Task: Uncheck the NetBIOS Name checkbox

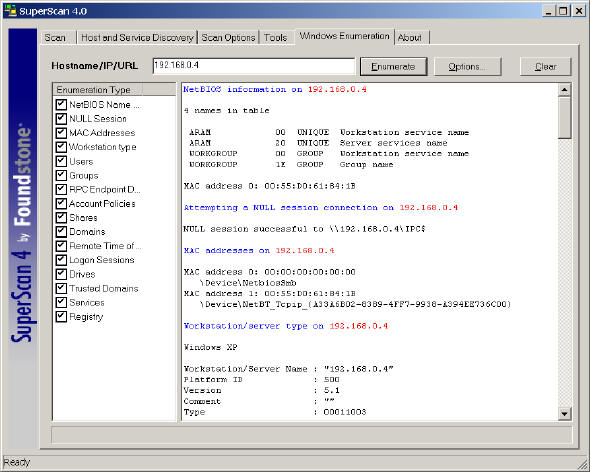Action: coord(61,104)
